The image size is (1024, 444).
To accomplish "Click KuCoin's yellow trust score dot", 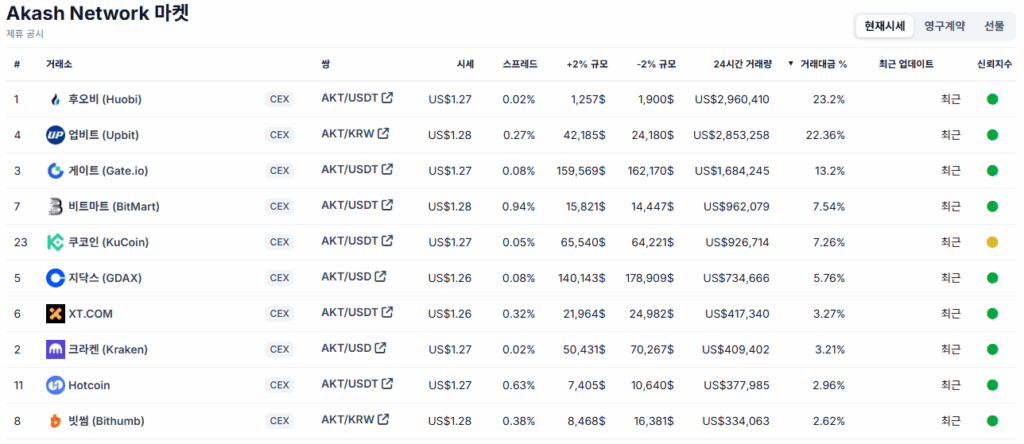I will tap(992, 242).
